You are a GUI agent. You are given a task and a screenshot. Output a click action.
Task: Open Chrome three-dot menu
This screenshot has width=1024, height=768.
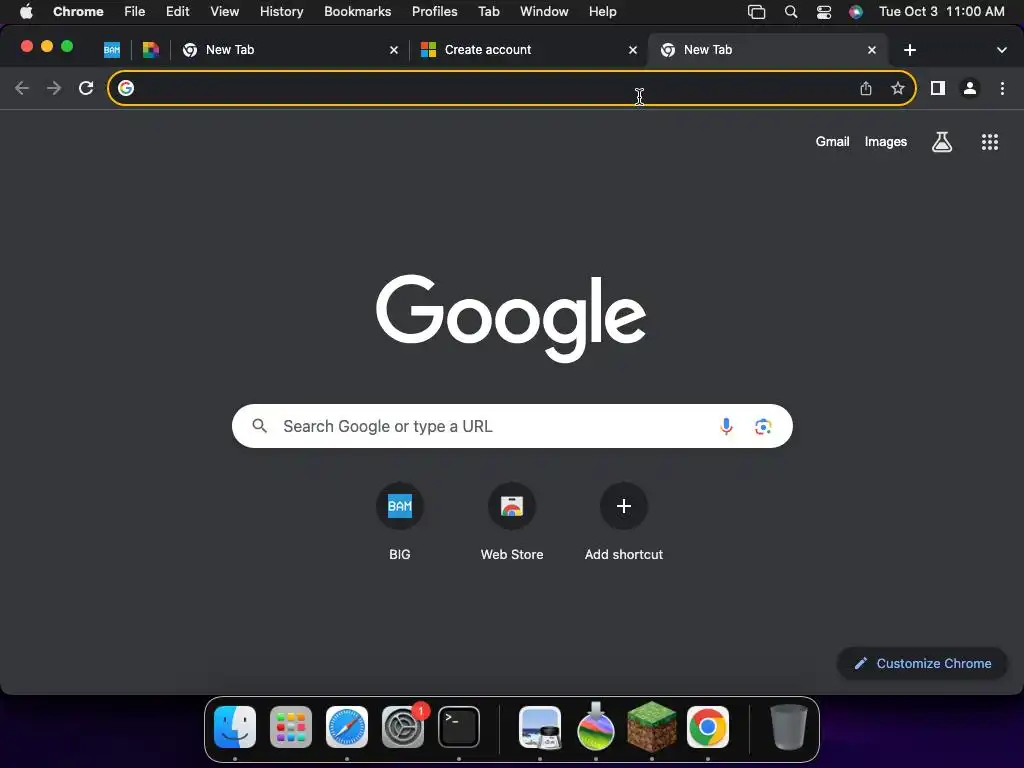1002,88
